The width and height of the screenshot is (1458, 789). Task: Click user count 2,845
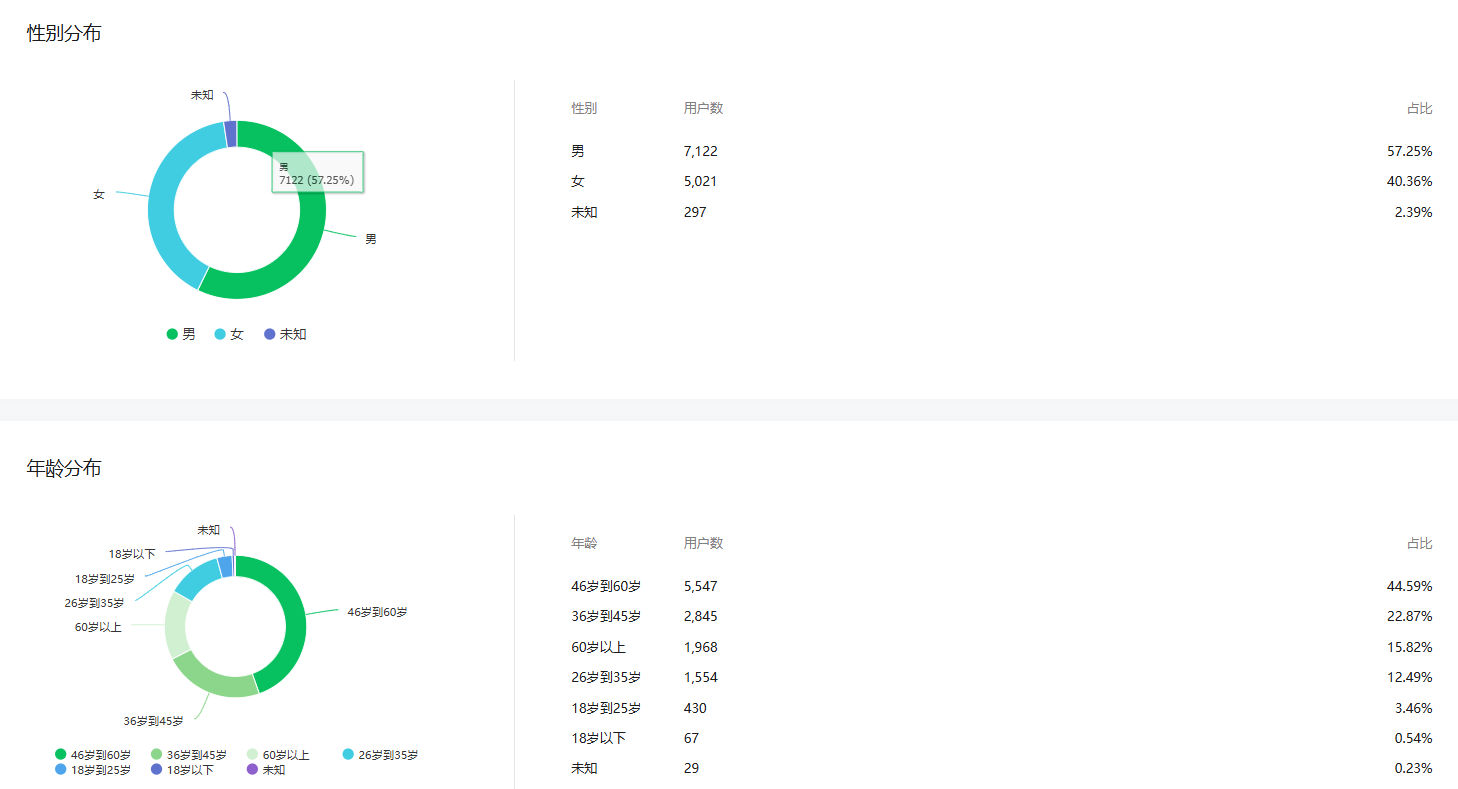click(x=701, y=616)
